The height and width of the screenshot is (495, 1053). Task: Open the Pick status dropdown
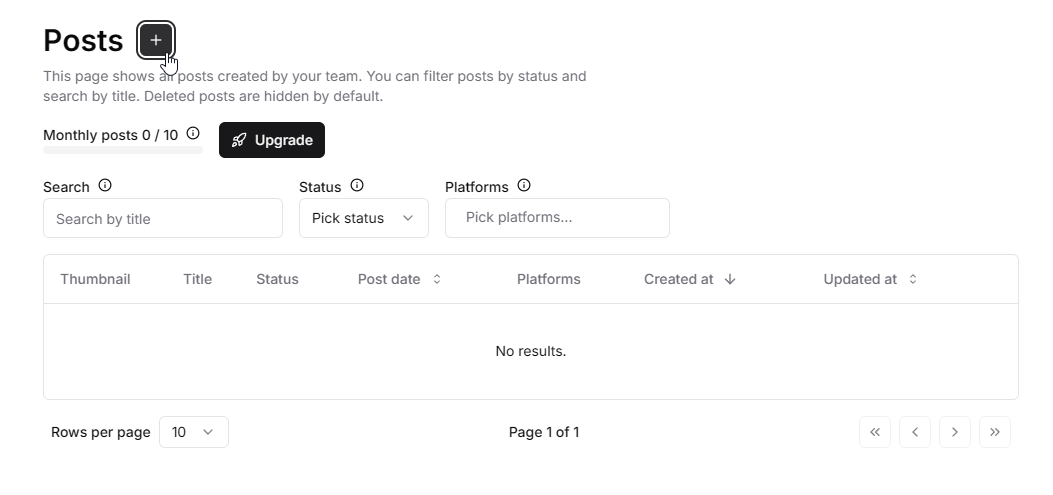point(364,218)
